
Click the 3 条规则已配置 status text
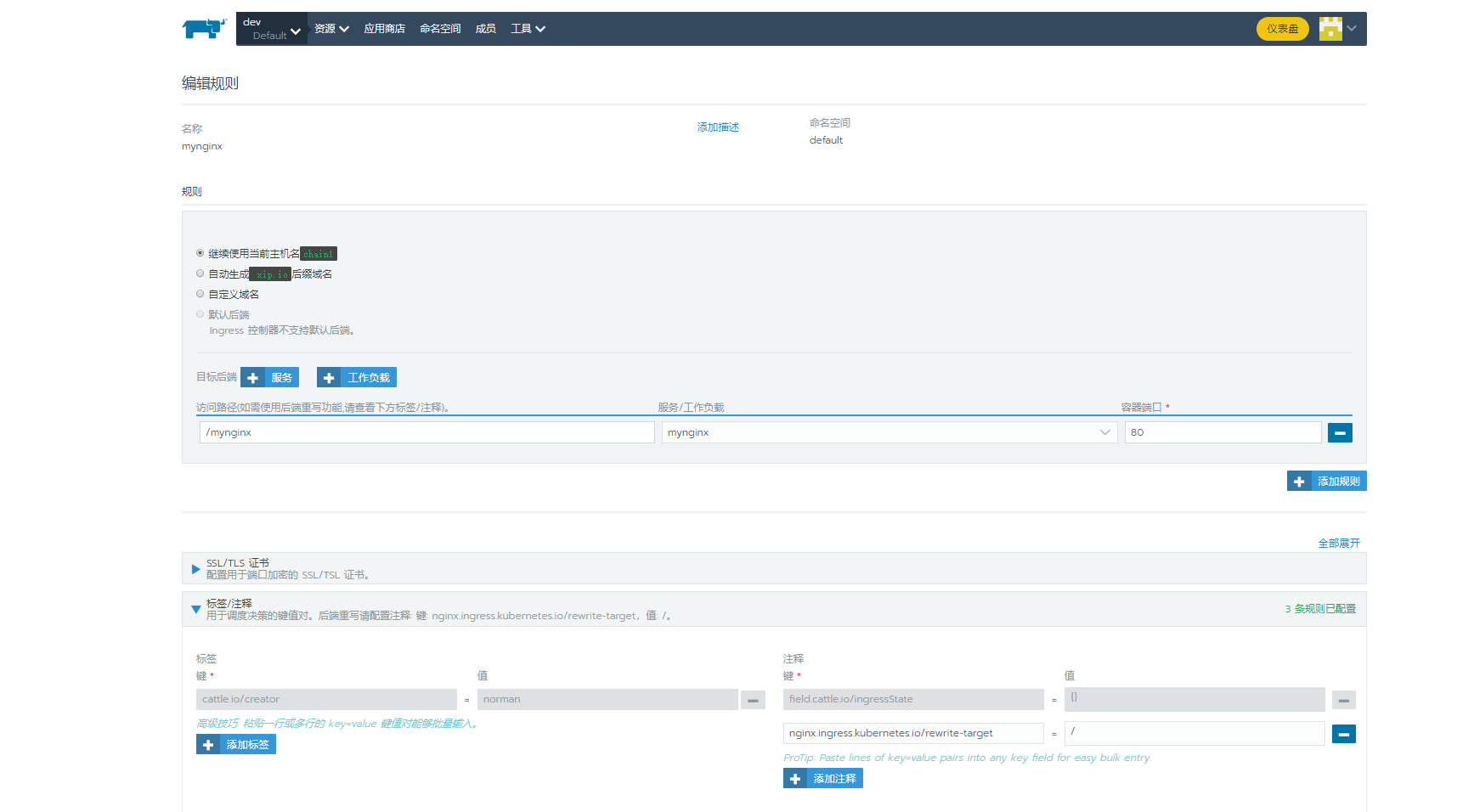[x=1320, y=609]
